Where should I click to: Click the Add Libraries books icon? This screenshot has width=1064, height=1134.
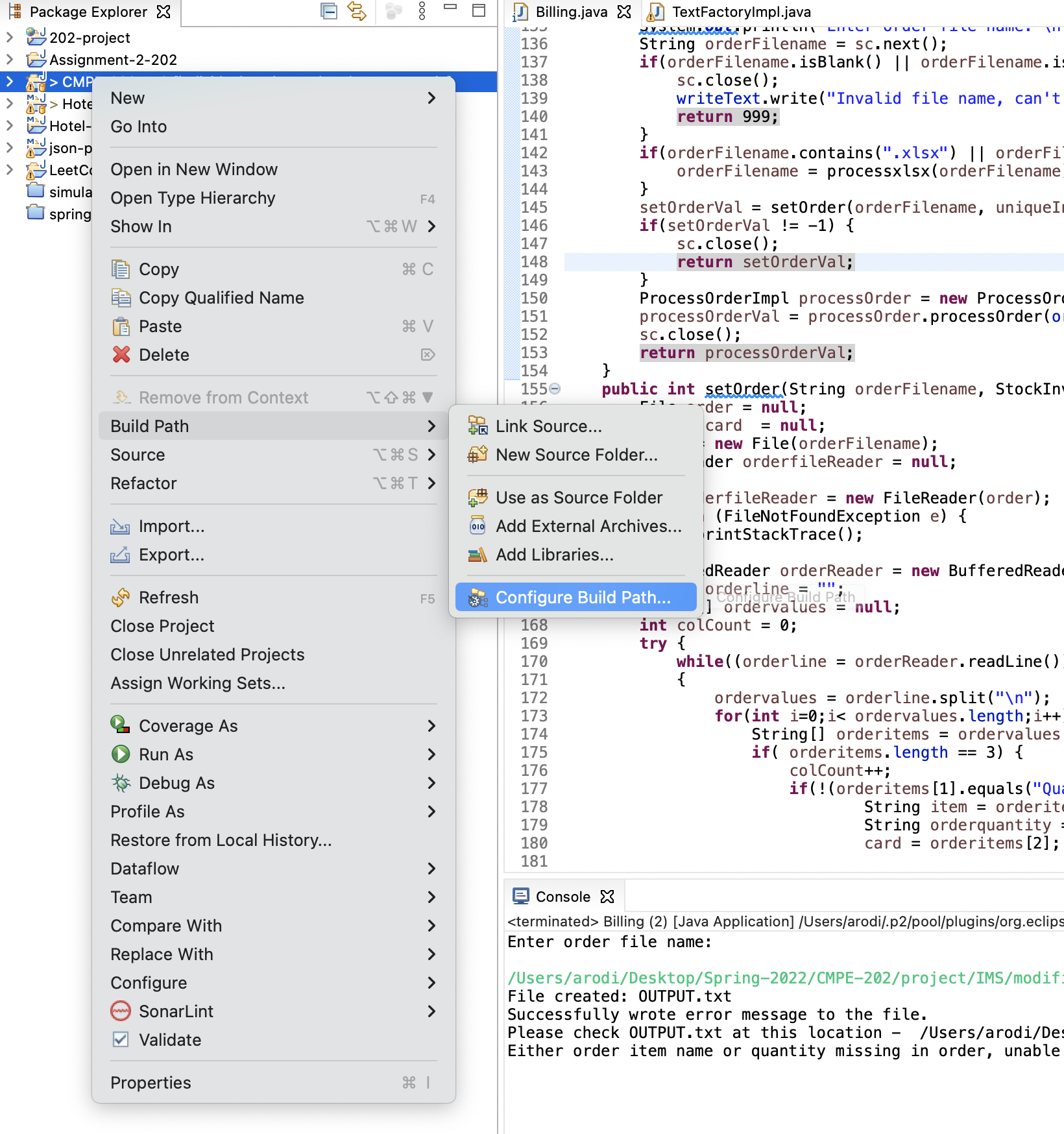[478, 554]
